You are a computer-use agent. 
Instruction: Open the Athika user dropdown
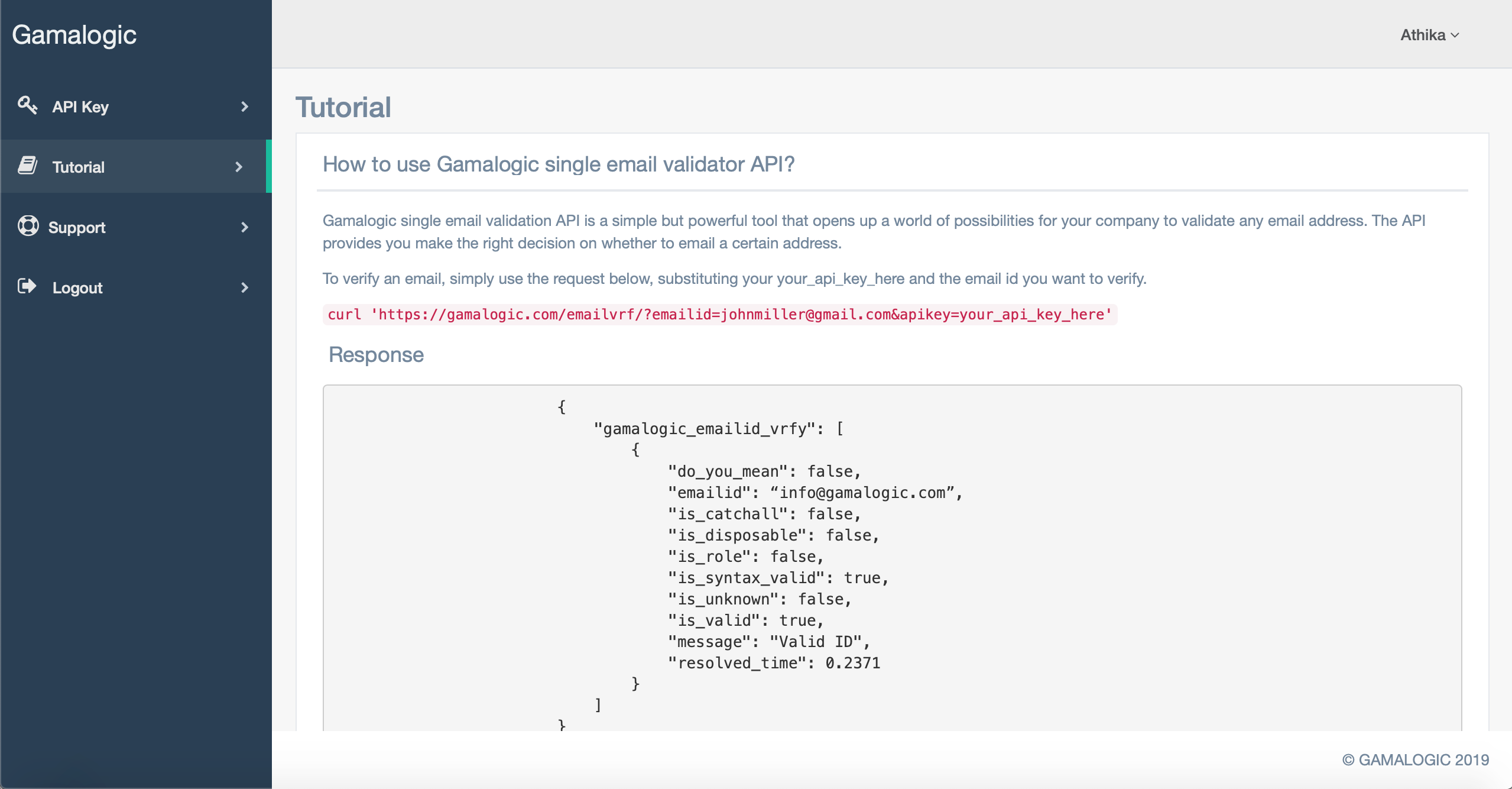1422,35
